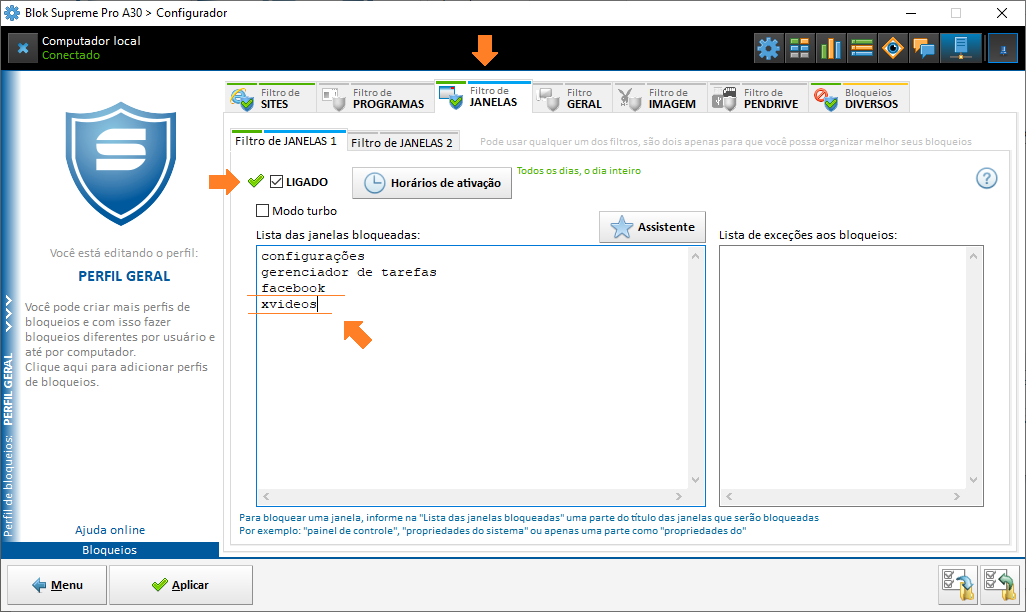Open the Bloqueios DIVERSOS tab
This screenshot has height=612, width=1026.
coord(859,98)
